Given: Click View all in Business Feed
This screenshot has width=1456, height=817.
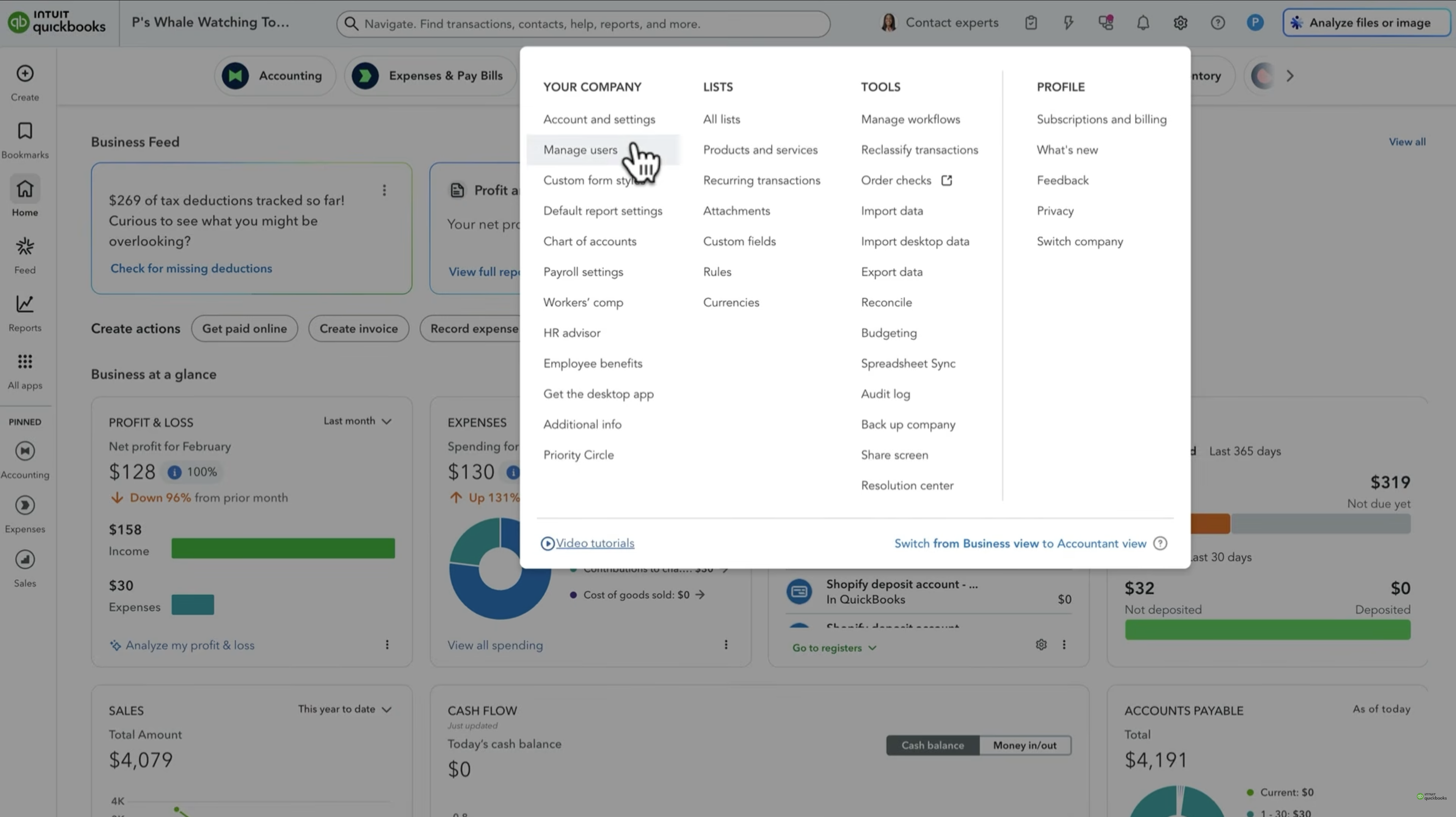Looking at the screenshot, I should (1407, 142).
